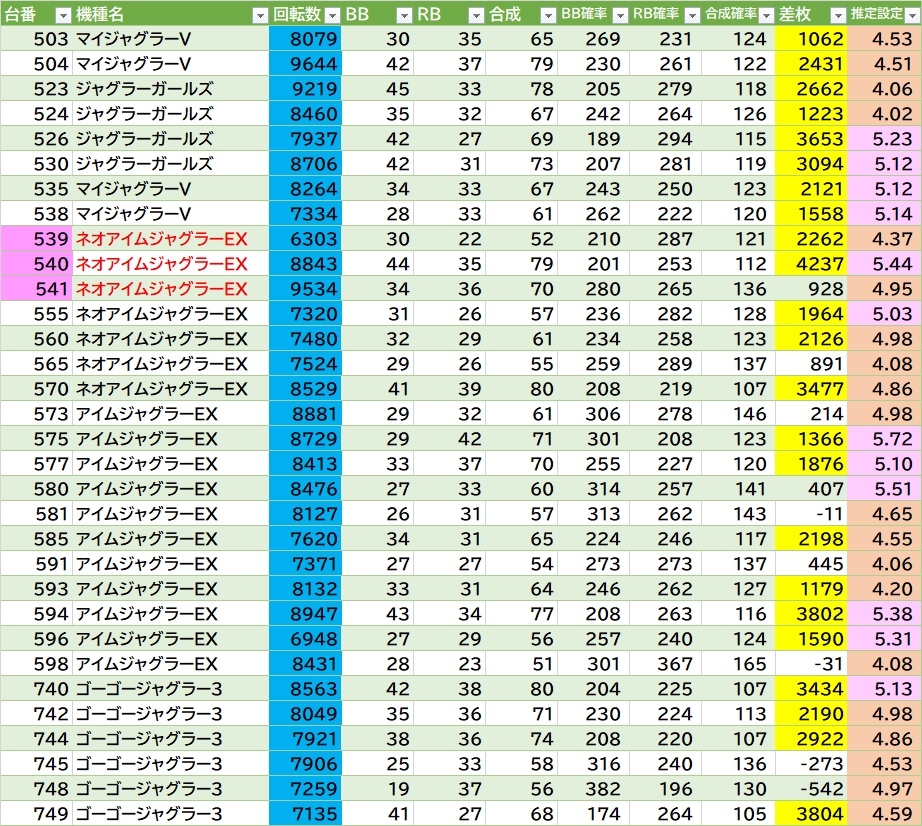922x826 pixels.
Task: Expand the 回転数 filter arrow
Action: [332, 15]
